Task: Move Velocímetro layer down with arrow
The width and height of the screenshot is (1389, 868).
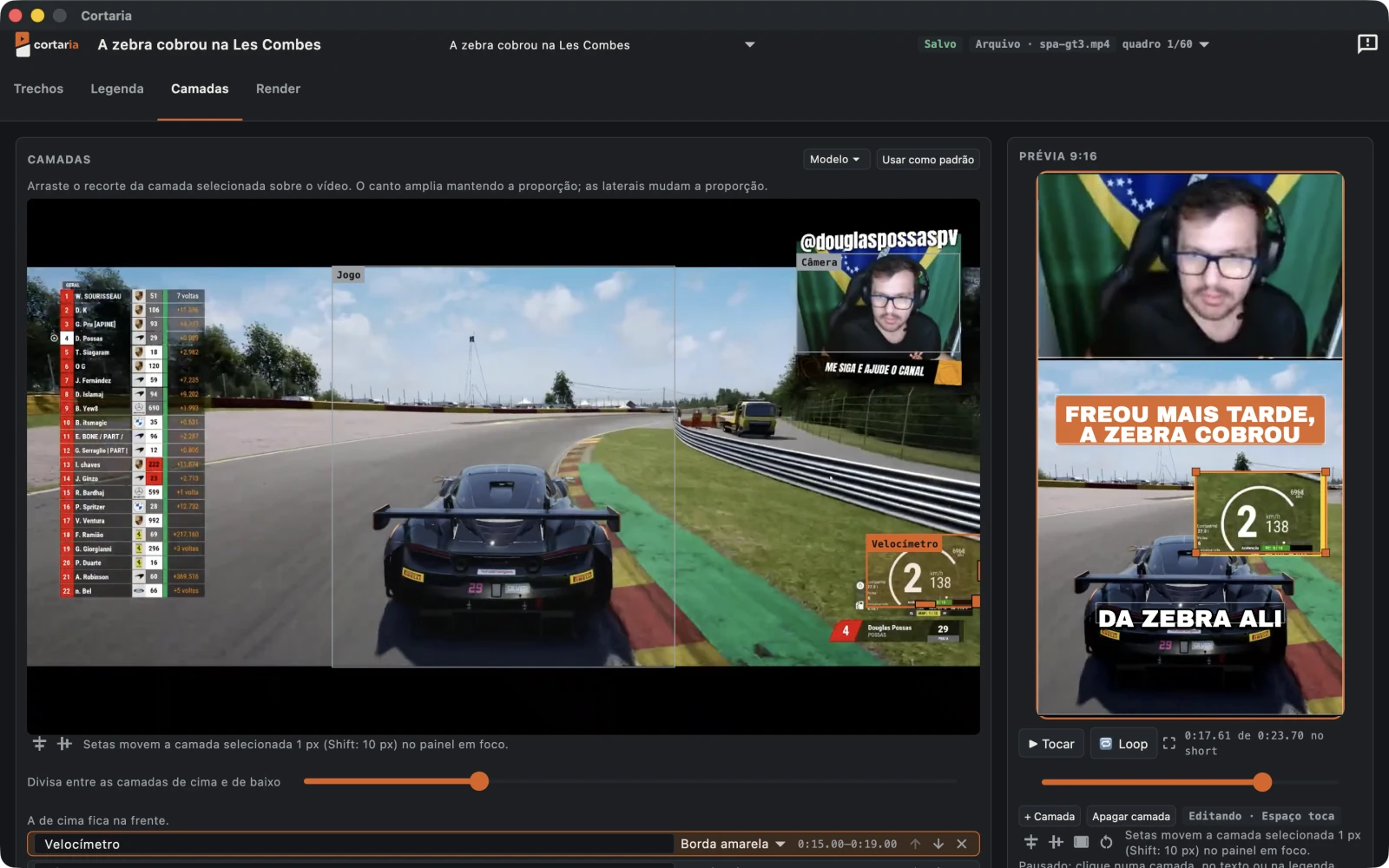Action: click(x=938, y=844)
